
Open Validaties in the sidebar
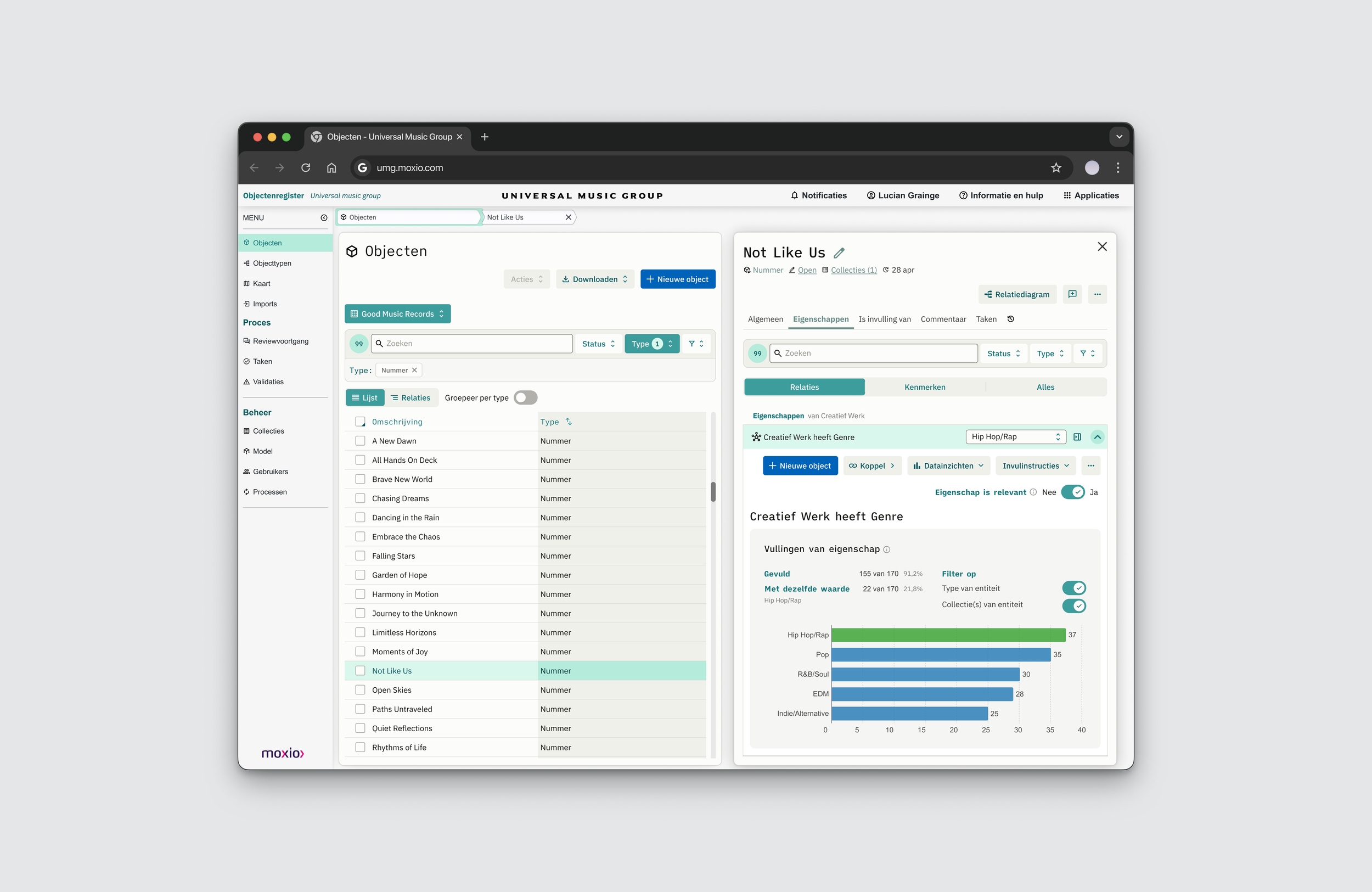(268, 382)
